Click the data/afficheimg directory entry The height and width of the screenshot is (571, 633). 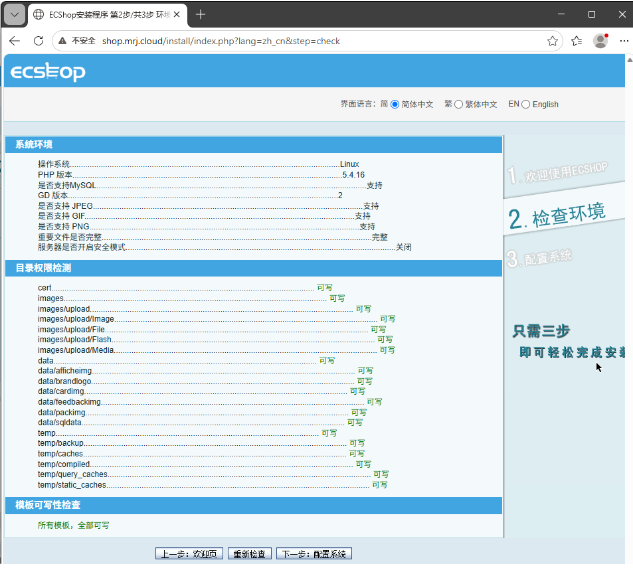(65, 371)
